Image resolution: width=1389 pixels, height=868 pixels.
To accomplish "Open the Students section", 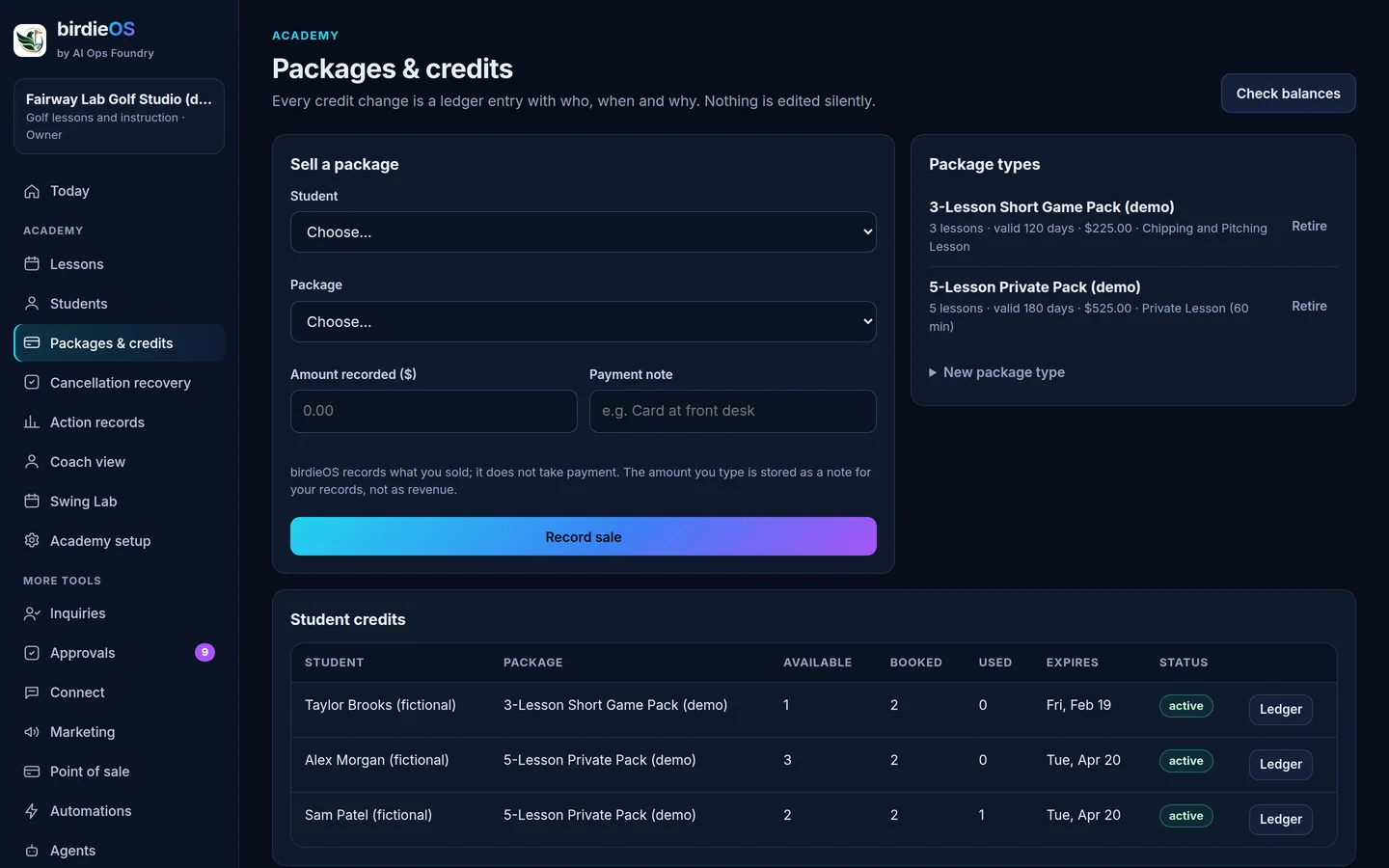I will click(x=119, y=304).
